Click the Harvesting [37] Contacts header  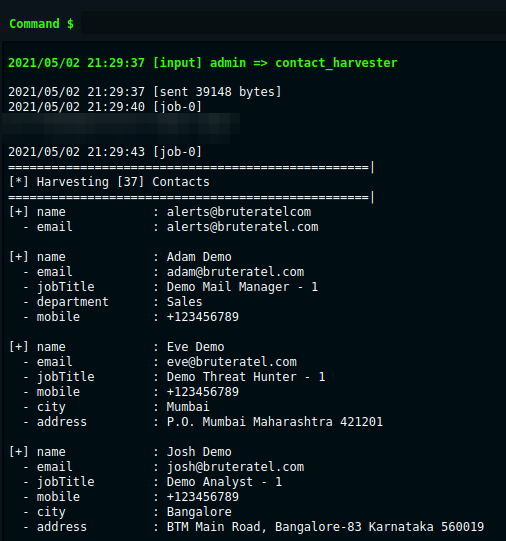point(109,182)
